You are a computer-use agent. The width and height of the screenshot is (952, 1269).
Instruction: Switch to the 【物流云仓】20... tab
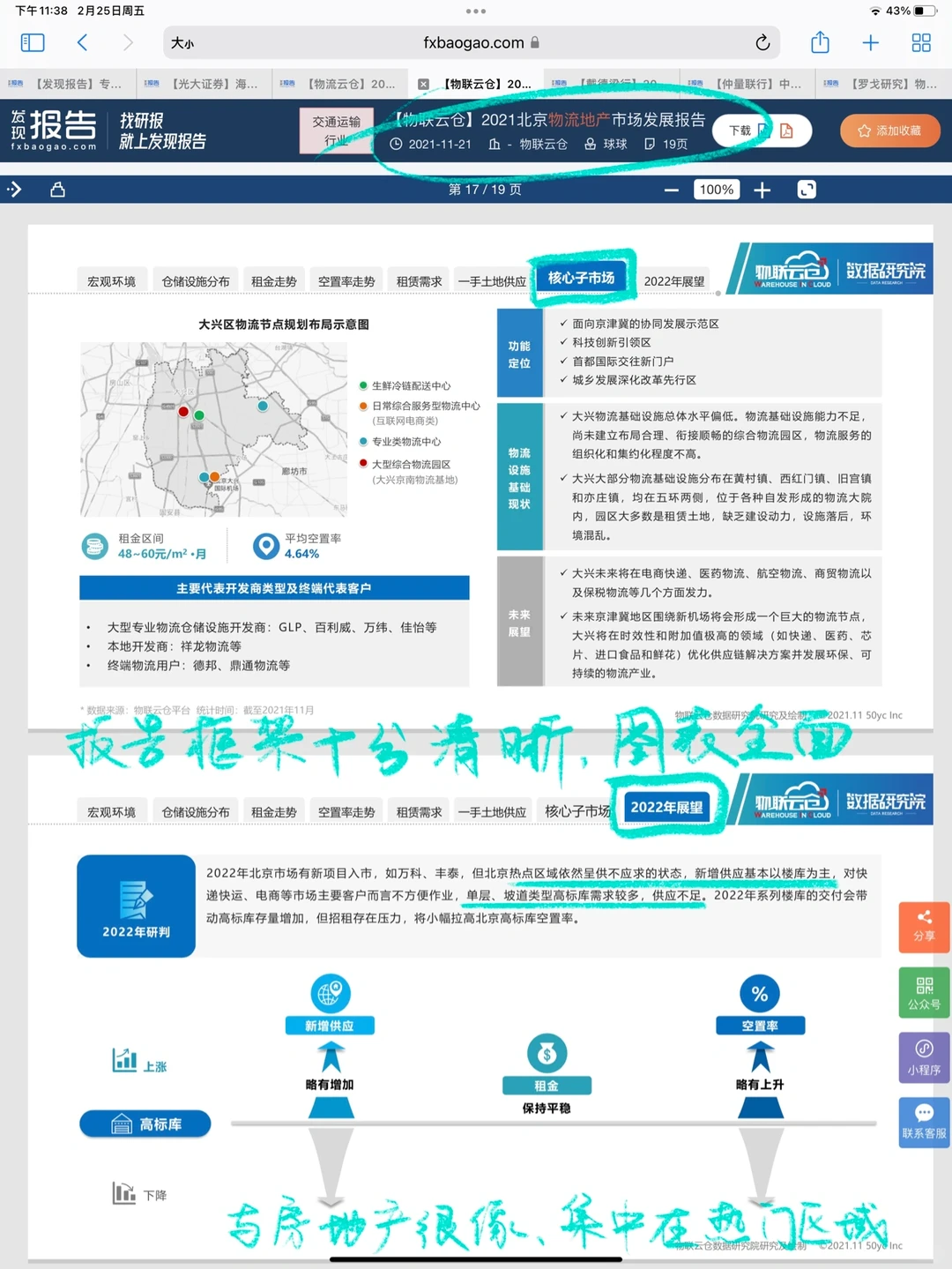coord(339,84)
